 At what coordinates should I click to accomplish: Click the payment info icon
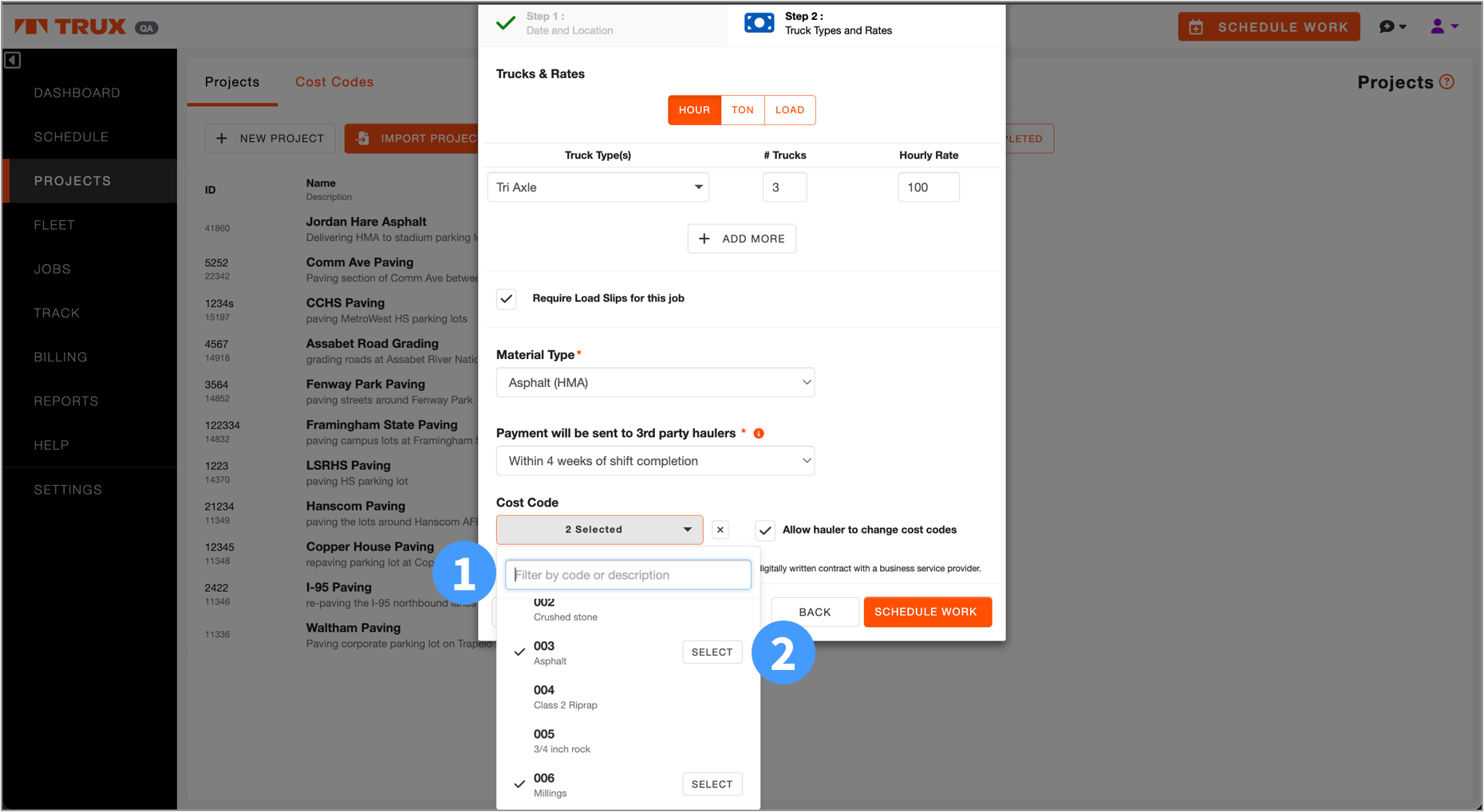tap(759, 434)
